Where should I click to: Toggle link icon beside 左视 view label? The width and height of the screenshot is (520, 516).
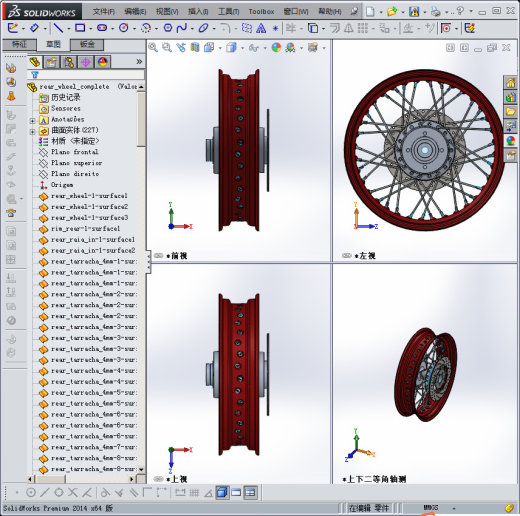pos(347,256)
